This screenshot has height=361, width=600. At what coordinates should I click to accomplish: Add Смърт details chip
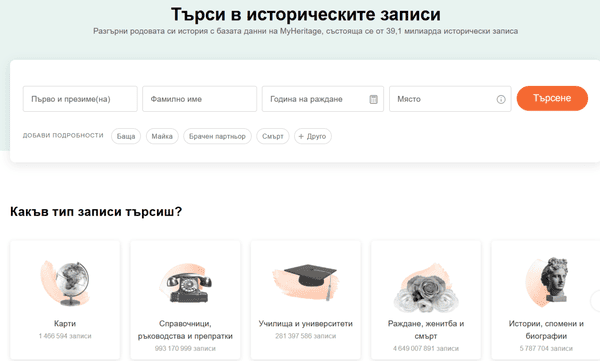[272, 136]
